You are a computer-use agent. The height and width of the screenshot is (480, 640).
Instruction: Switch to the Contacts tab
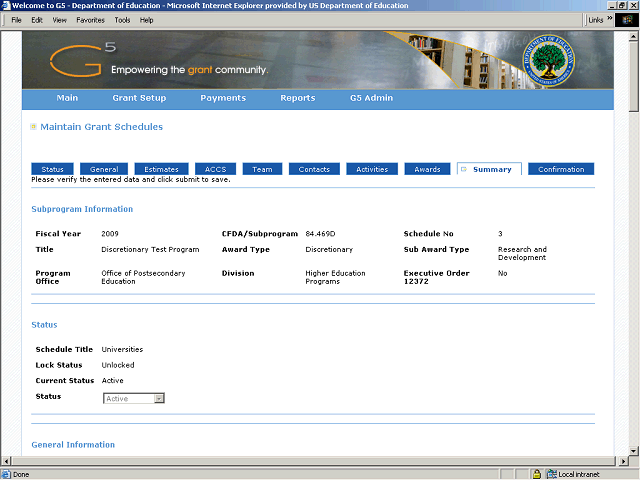314,169
